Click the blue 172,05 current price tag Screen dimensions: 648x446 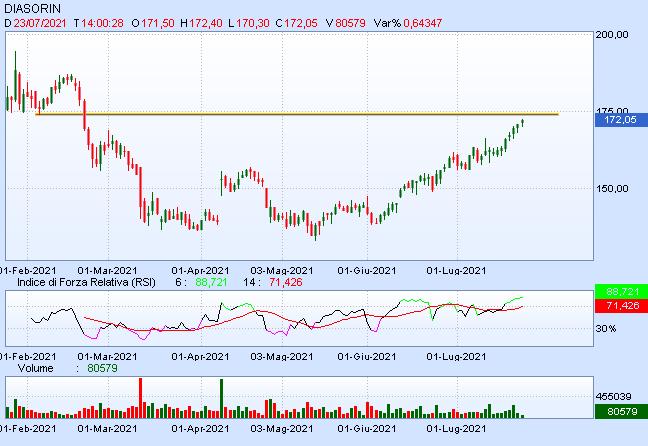621,120
